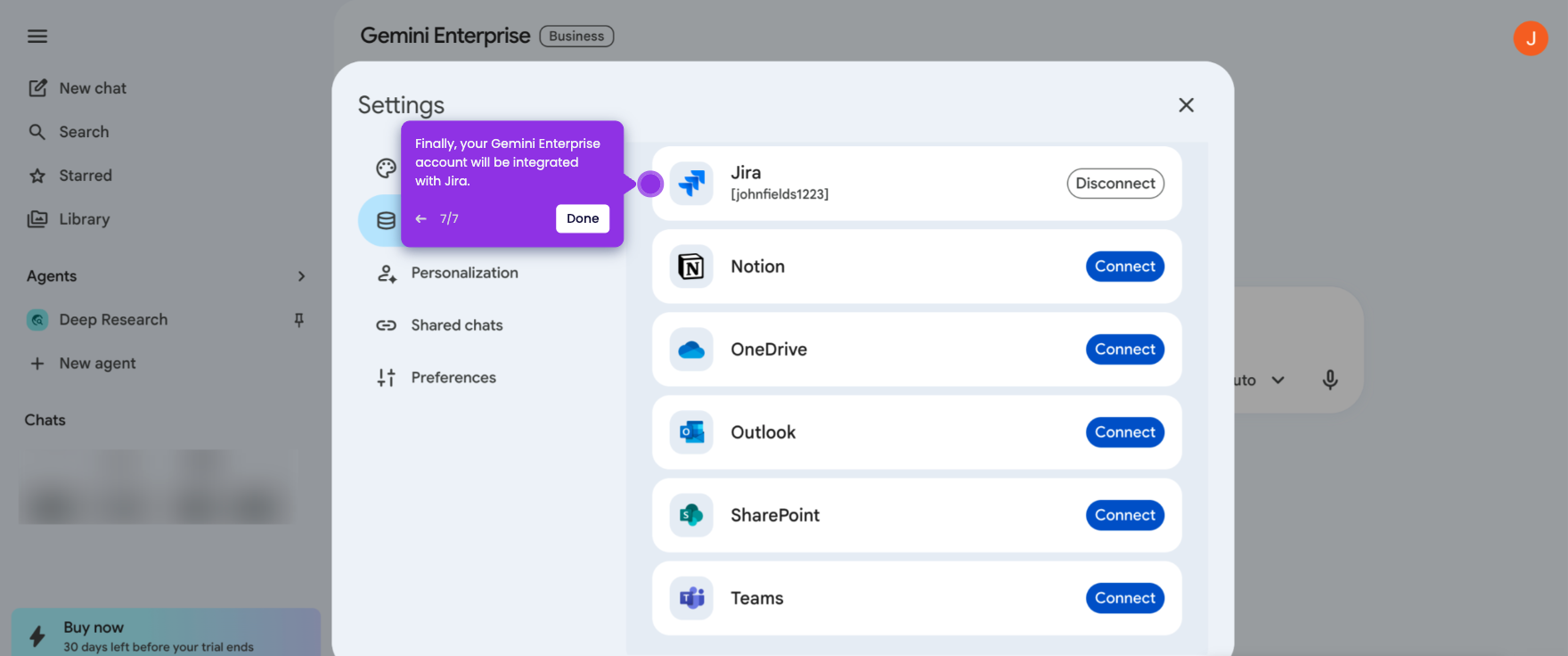Screen dimensions: 1568x656
Task: Click the Preferences sliders icon
Action: pos(386,378)
